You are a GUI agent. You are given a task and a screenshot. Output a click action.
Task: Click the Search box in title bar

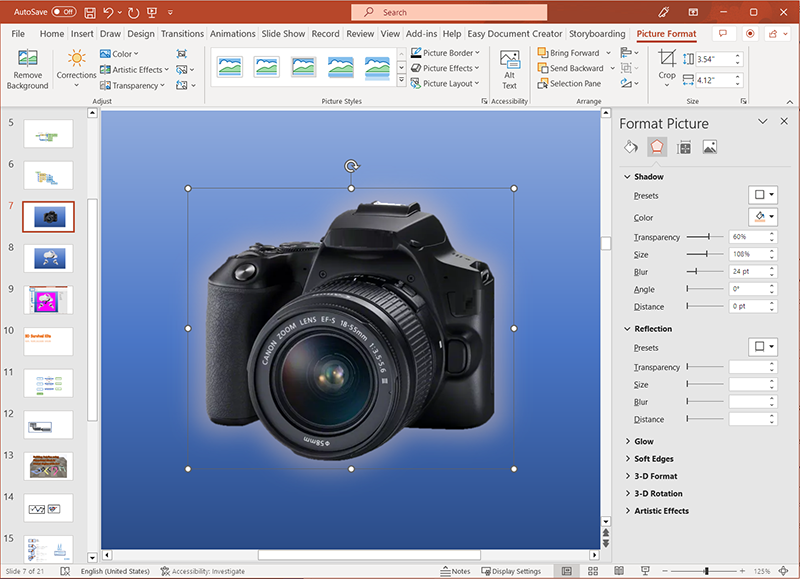[x=449, y=12]
